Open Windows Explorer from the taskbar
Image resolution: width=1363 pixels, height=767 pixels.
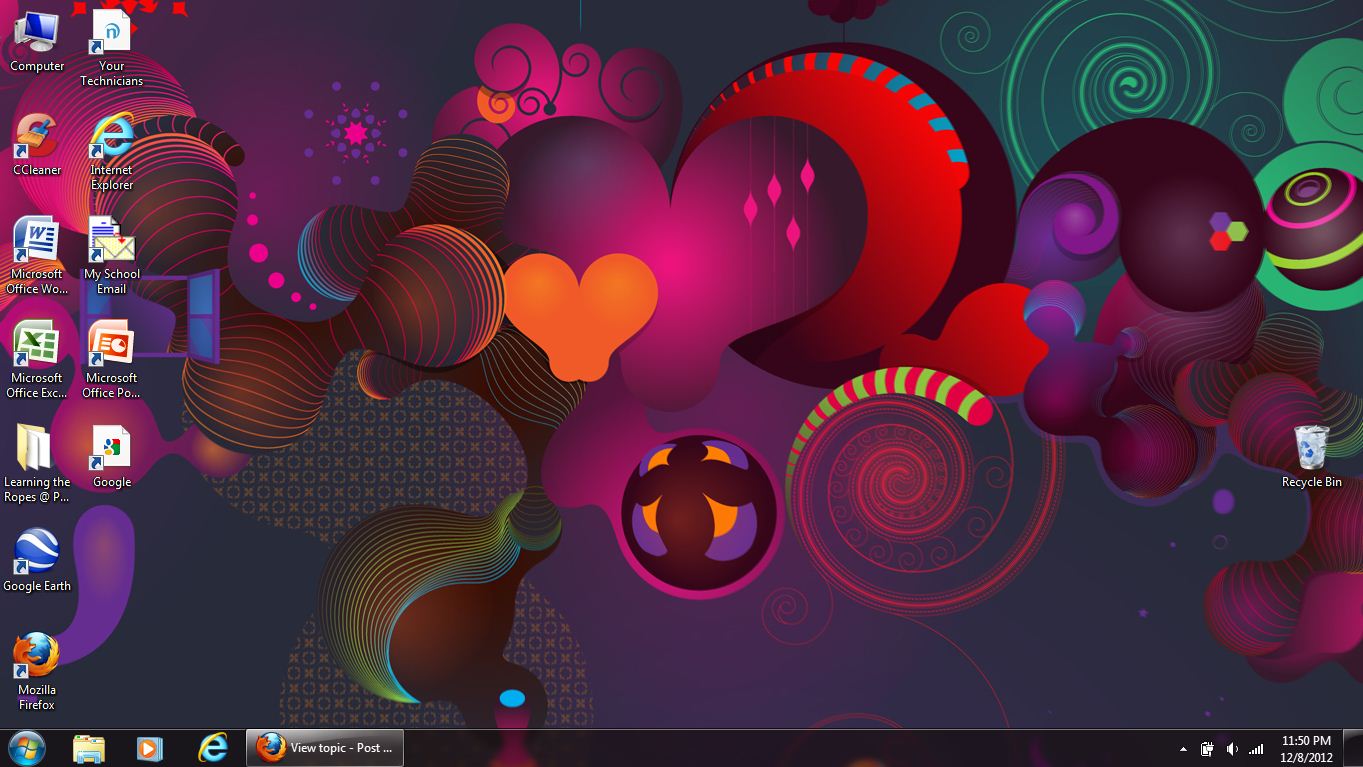[x=89, y=748]
